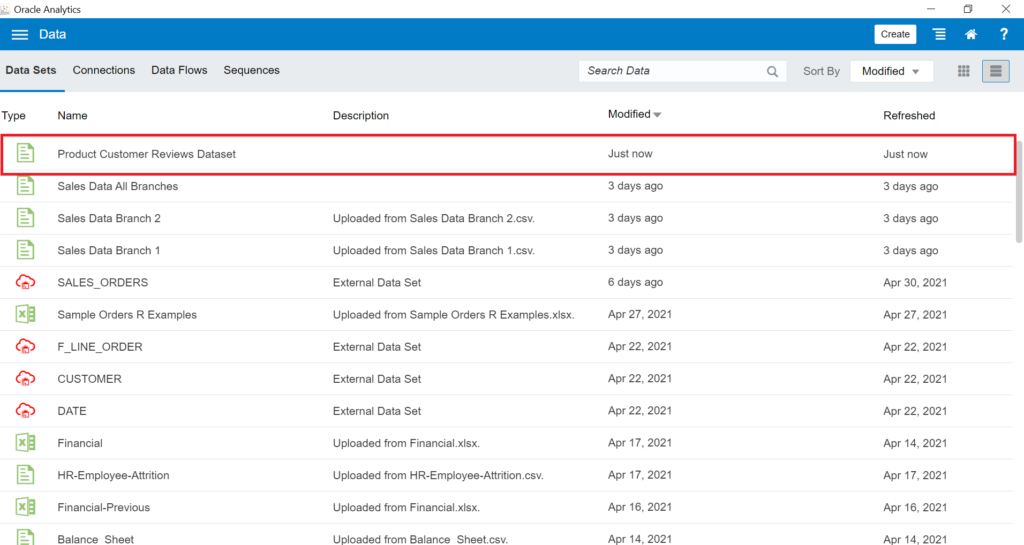
Task: Open the Financial dataset
Action: point(80,443)
